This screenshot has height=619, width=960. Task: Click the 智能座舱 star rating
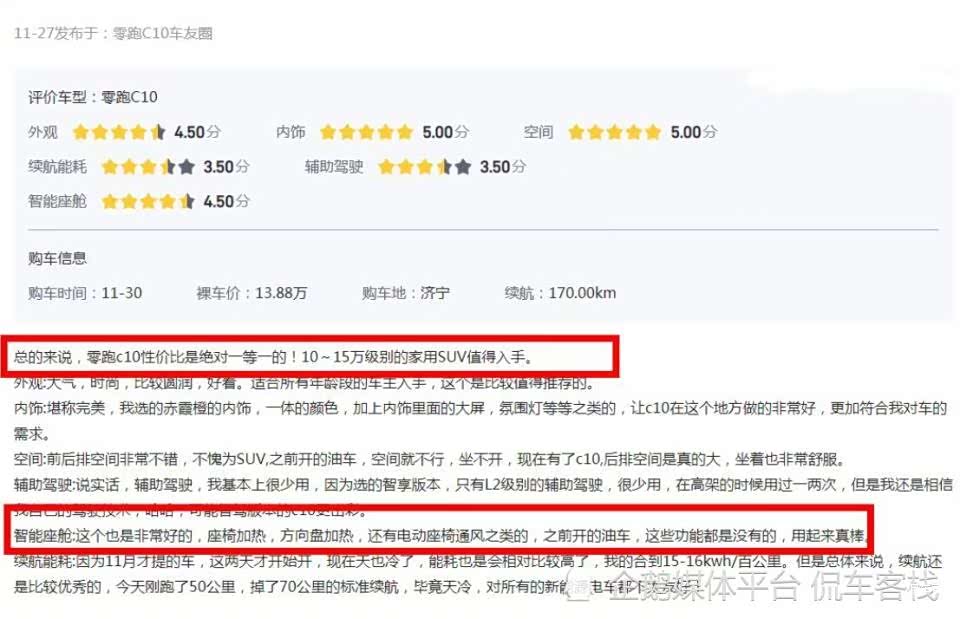tap(148, 201)
